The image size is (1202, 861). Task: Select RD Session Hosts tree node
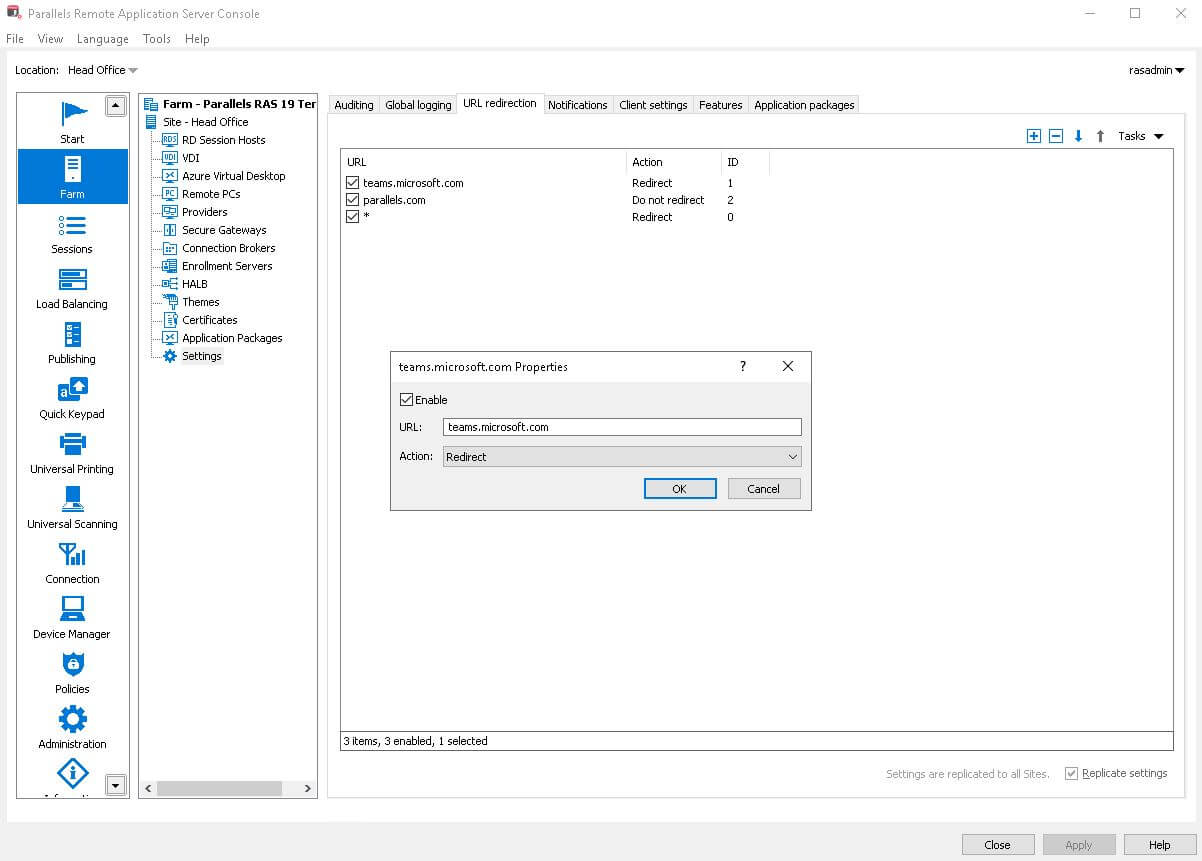[223, 140]
